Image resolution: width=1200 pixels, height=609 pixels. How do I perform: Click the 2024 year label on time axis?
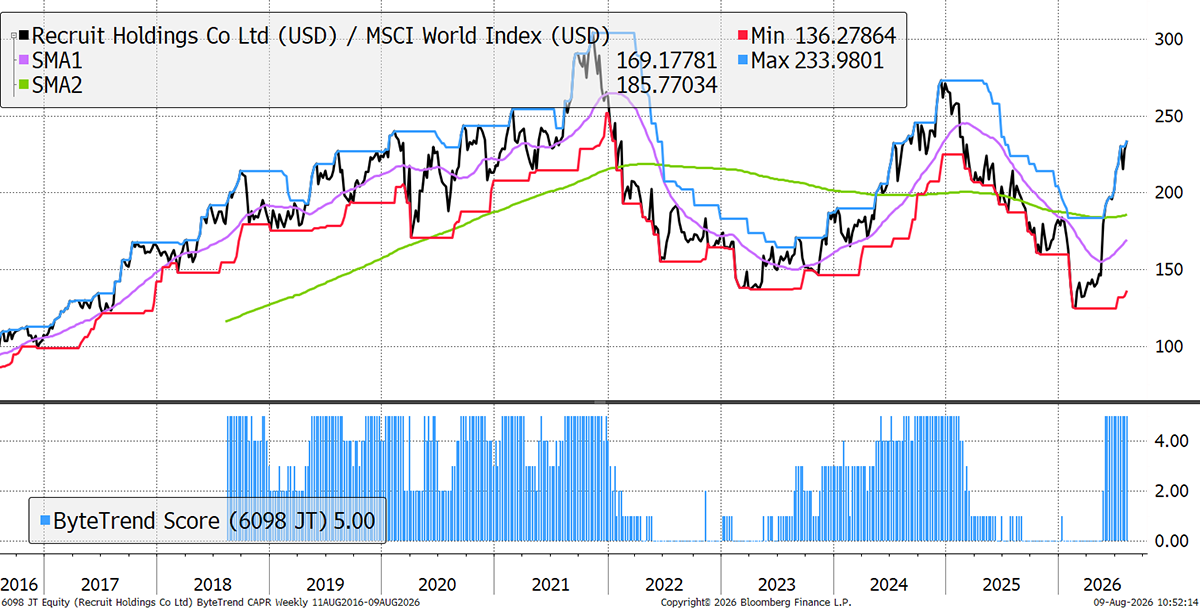(891, 583)
